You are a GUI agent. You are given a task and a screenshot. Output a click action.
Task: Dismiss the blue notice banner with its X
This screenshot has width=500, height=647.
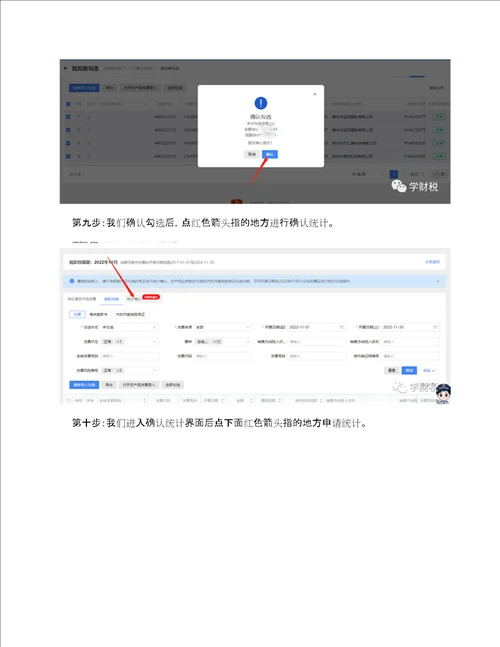[438, 281]
